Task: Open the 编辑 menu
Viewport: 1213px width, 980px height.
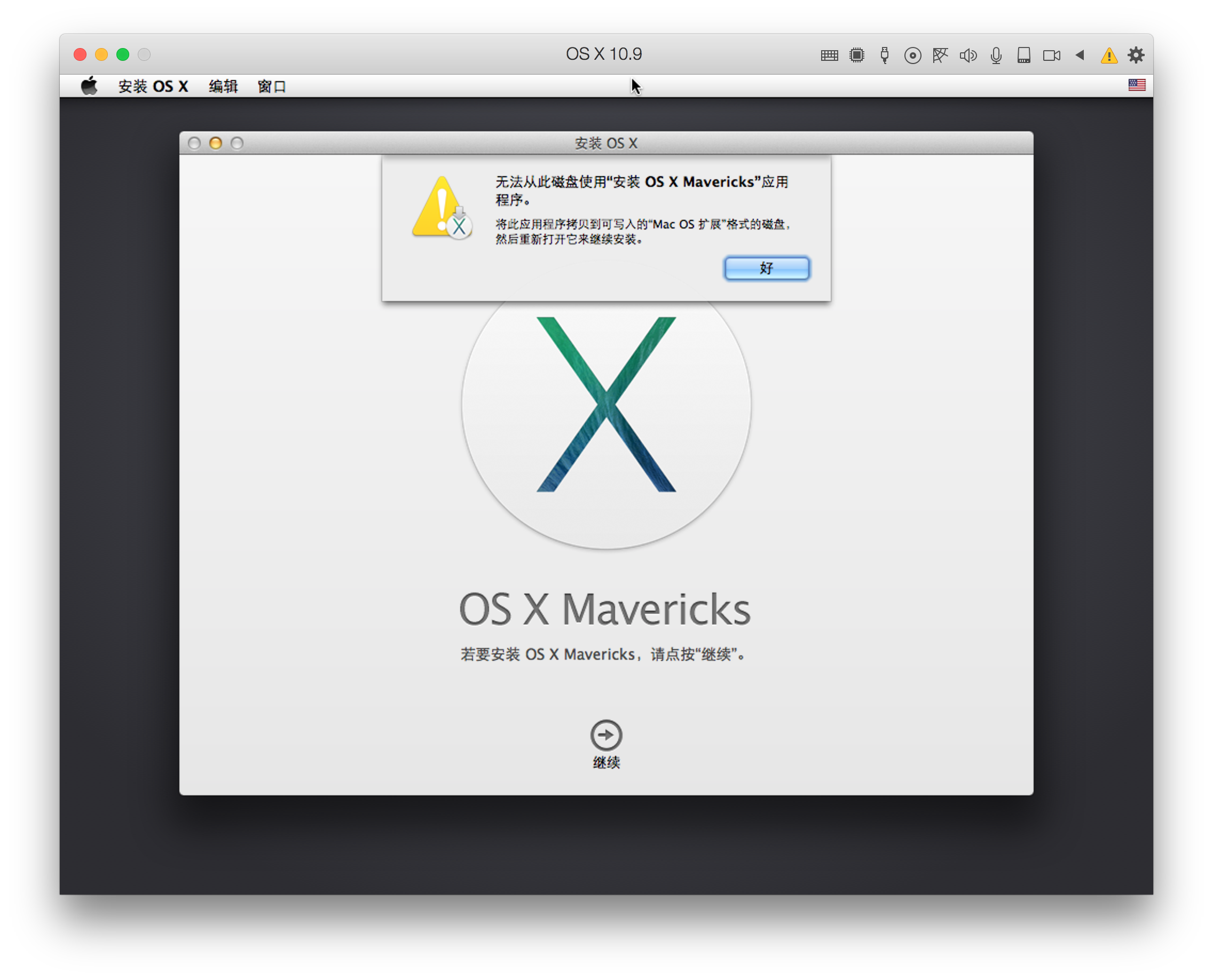Action: click(223, 86)
